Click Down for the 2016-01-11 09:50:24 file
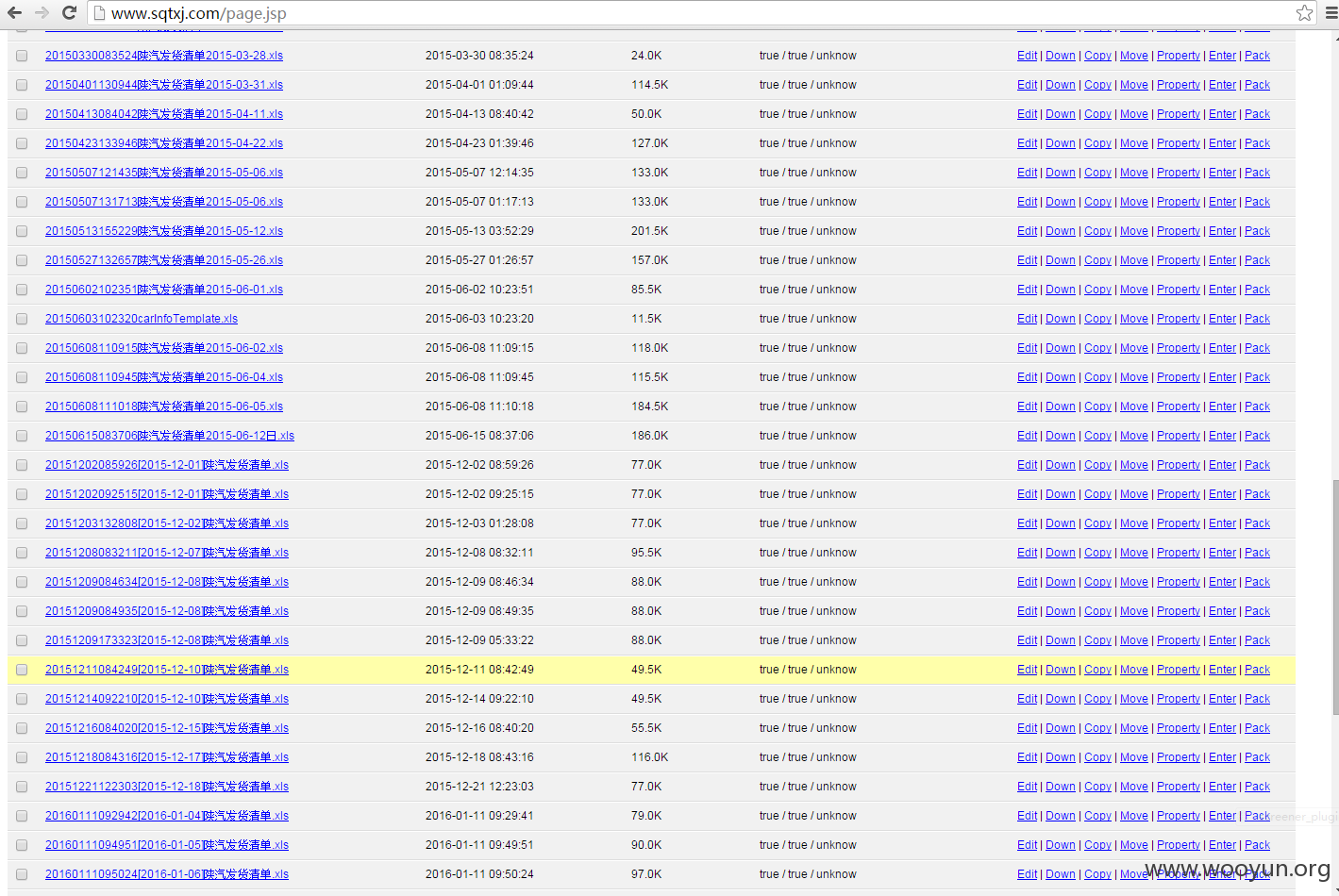This screenshot has height=896, width=1339. pos(1060,874)
